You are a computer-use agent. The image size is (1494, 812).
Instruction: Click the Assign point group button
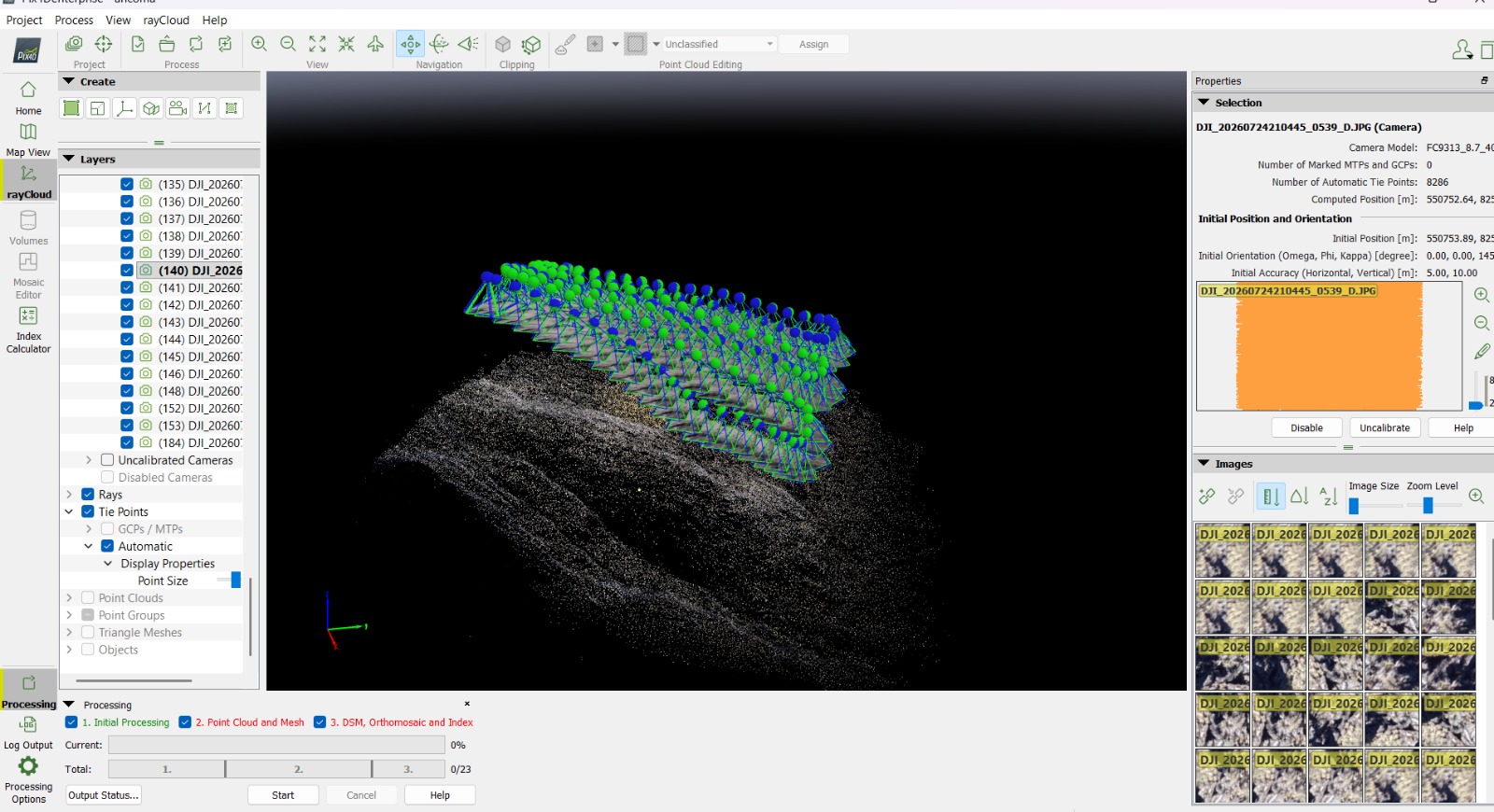click(x=813, y=44)
